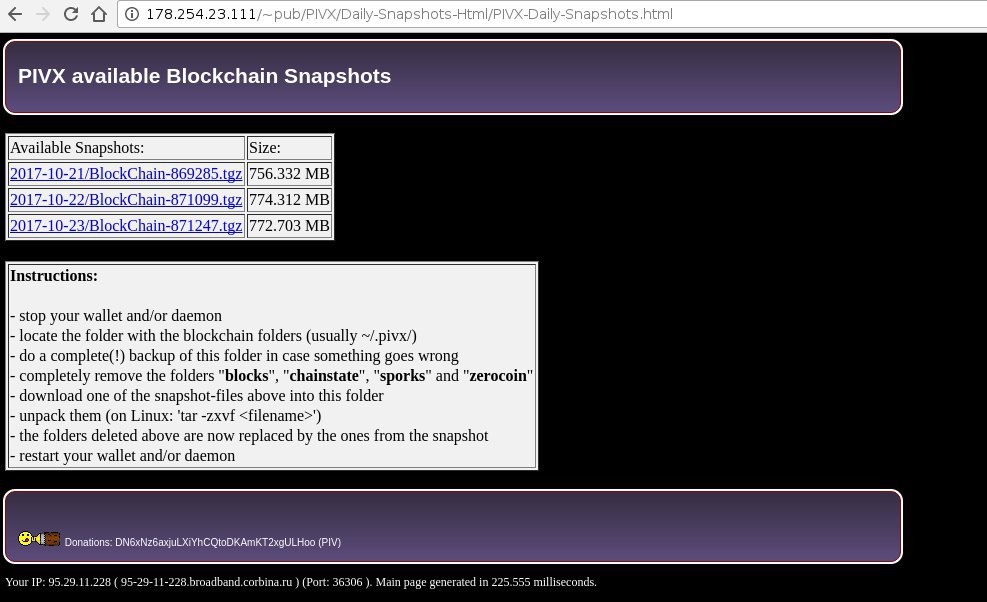Click the smiley donation icon in footer
The width and height of the screenshot is (987, 602).
tap(39, 539)
